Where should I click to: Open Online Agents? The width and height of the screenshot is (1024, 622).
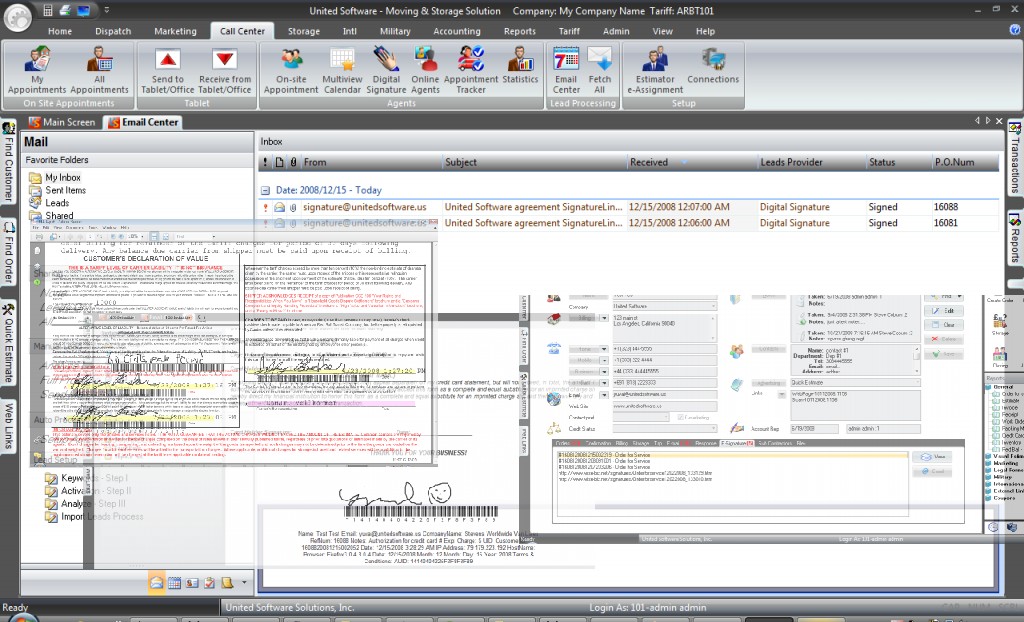pos(425,71)
